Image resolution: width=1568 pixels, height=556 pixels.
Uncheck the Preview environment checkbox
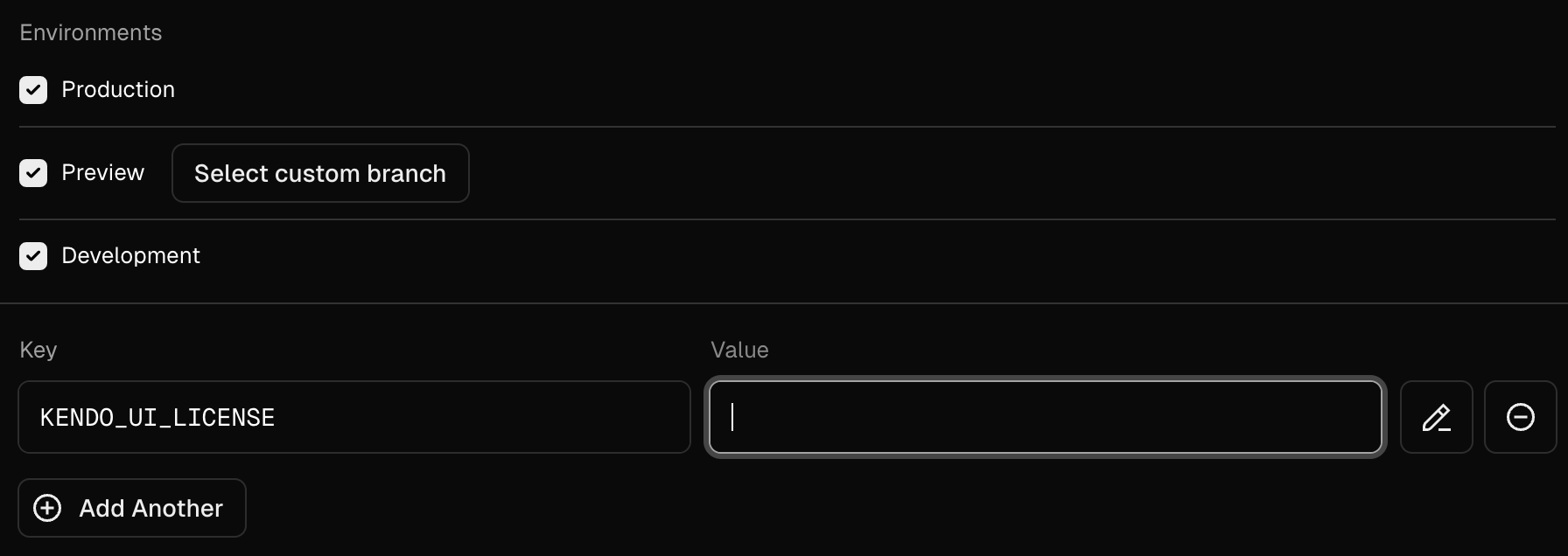(x=33, y=173)
